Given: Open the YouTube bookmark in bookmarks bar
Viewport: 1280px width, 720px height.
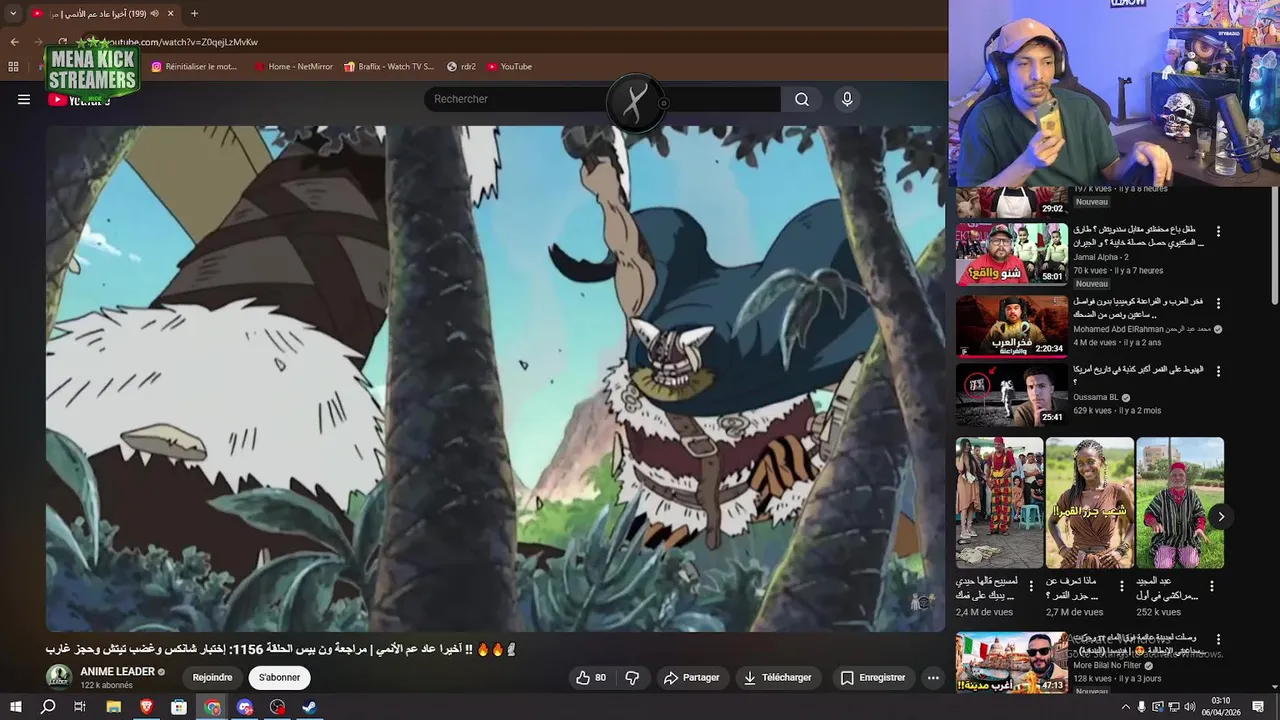Looking at the screenshot, I should (509, 67).
